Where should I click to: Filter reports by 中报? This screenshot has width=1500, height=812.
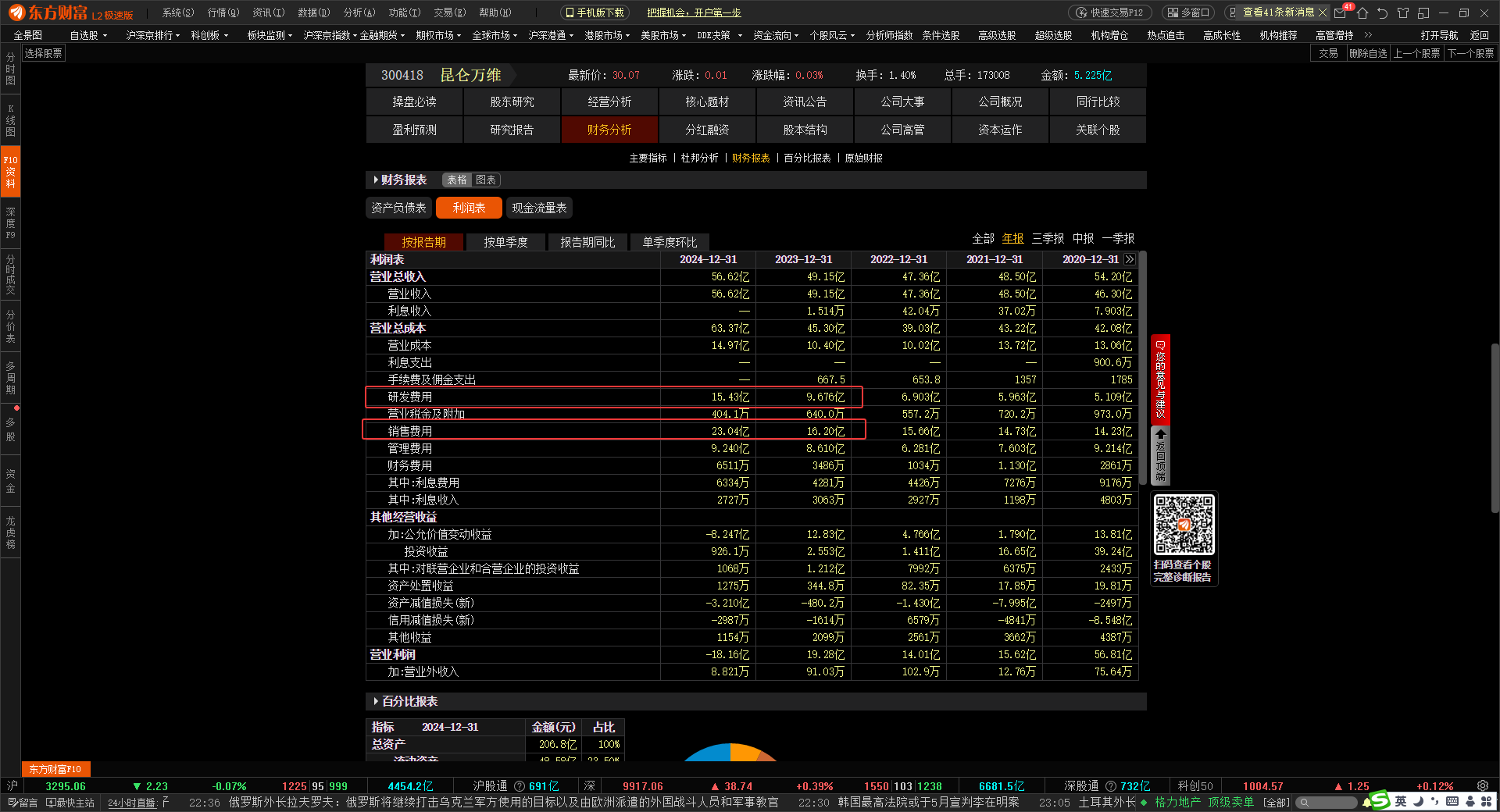point(1083,238)
